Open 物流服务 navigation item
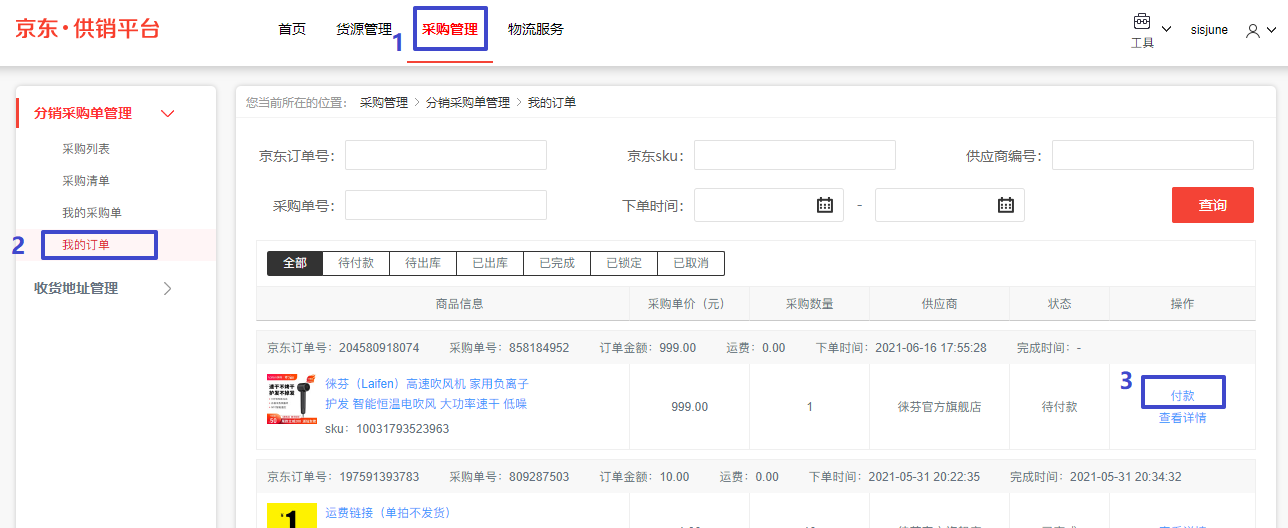Viewport: 1288px width, 528px height. tap(536, 29)
